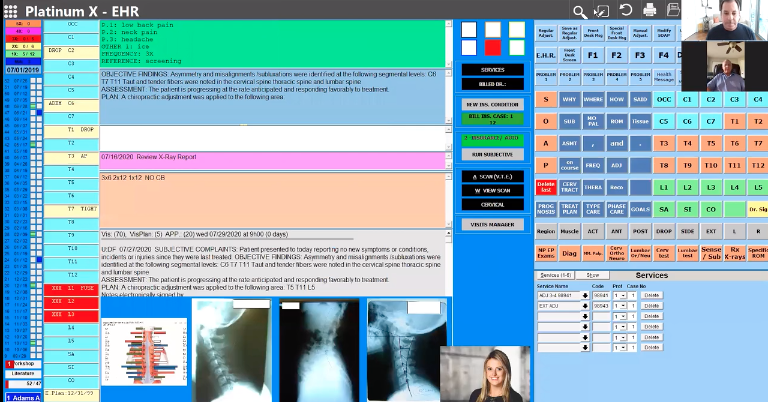Click the bottom-right green-bordered square
The width and height of the screenshot is (768, 402).
pos(516,47)
